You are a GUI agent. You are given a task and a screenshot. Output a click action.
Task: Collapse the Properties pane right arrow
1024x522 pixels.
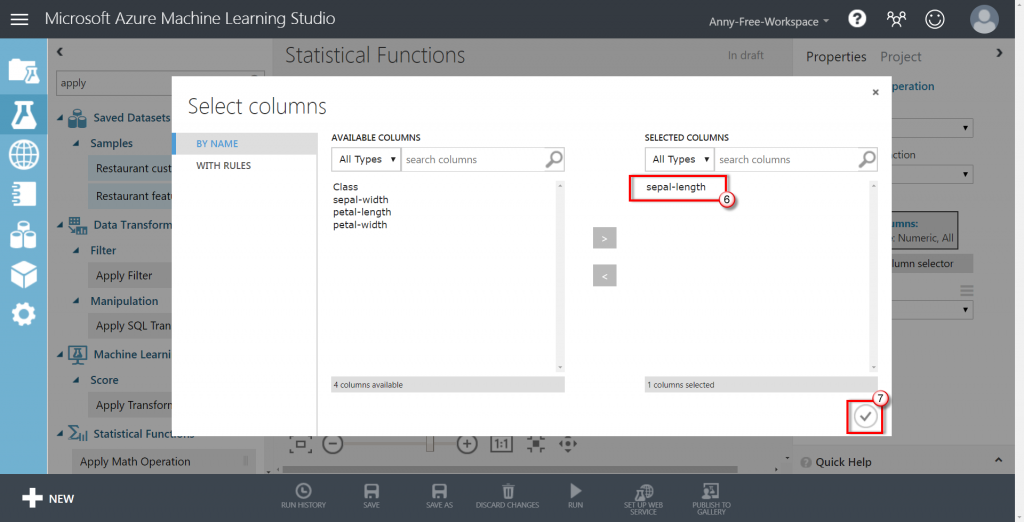click(x=999, y=53)
